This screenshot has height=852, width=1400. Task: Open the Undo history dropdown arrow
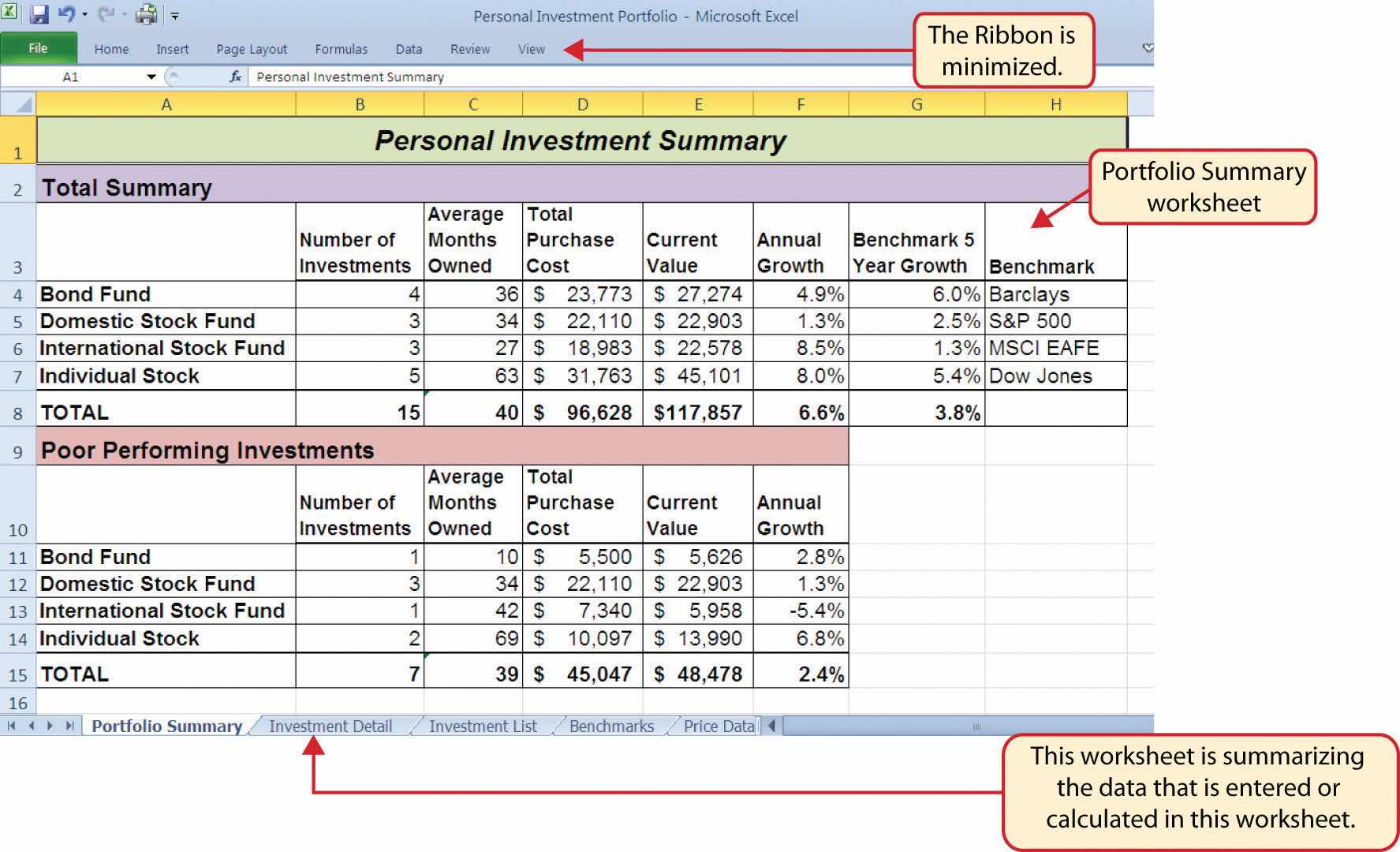84,15
